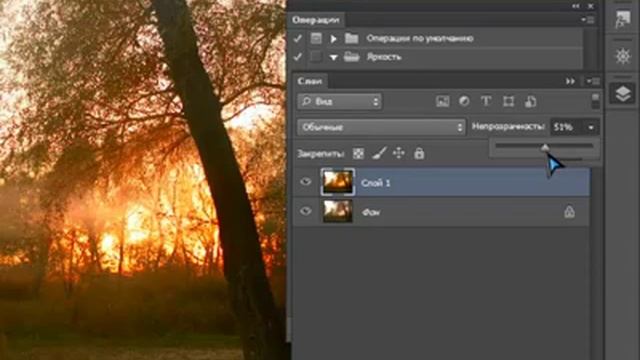Select Слой 1 layer thumbnail

(x=338, y=182)
